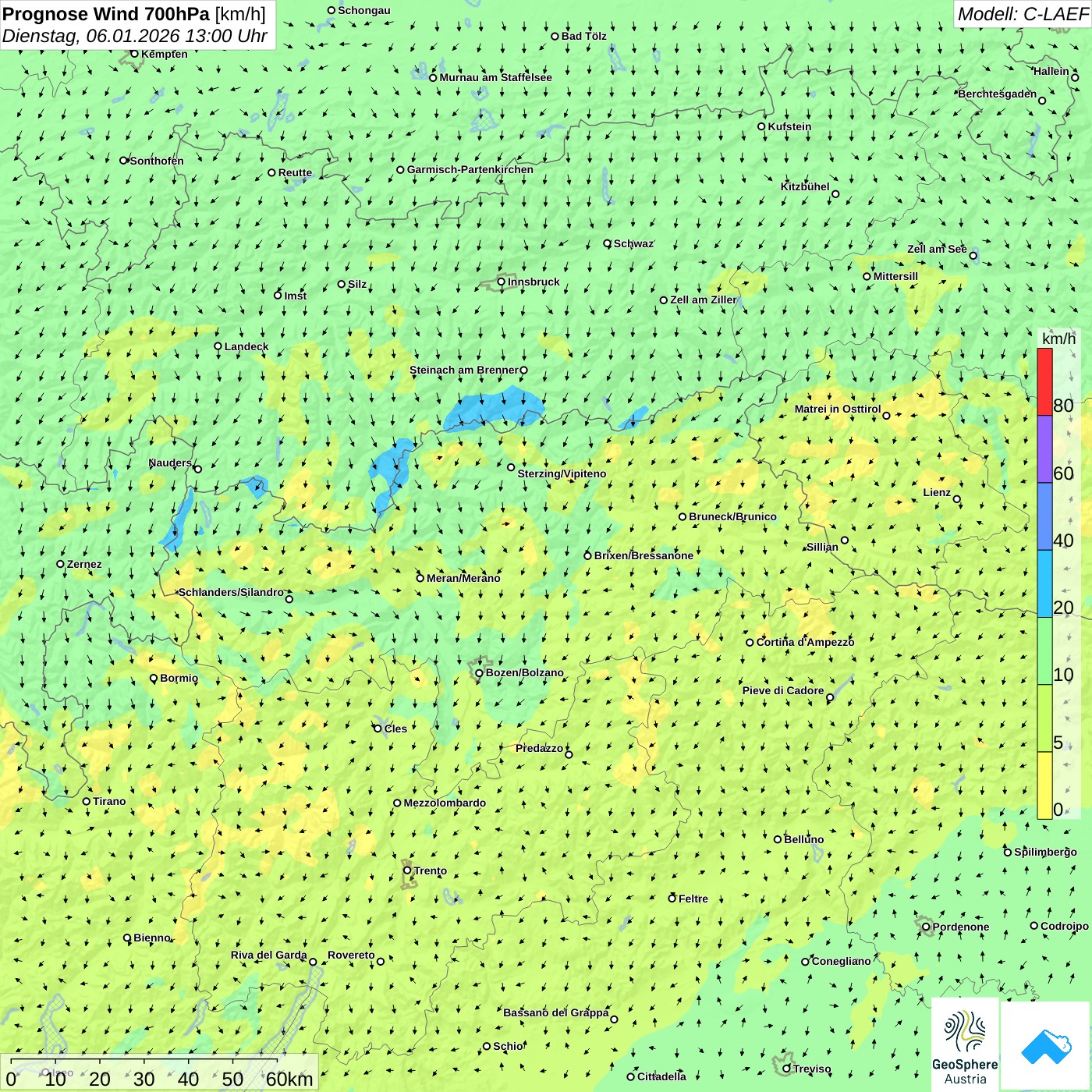The width and height of the screenshot is (1092, 1092).
Task: Click the Cles label
Action: click(x=395, y=729)
